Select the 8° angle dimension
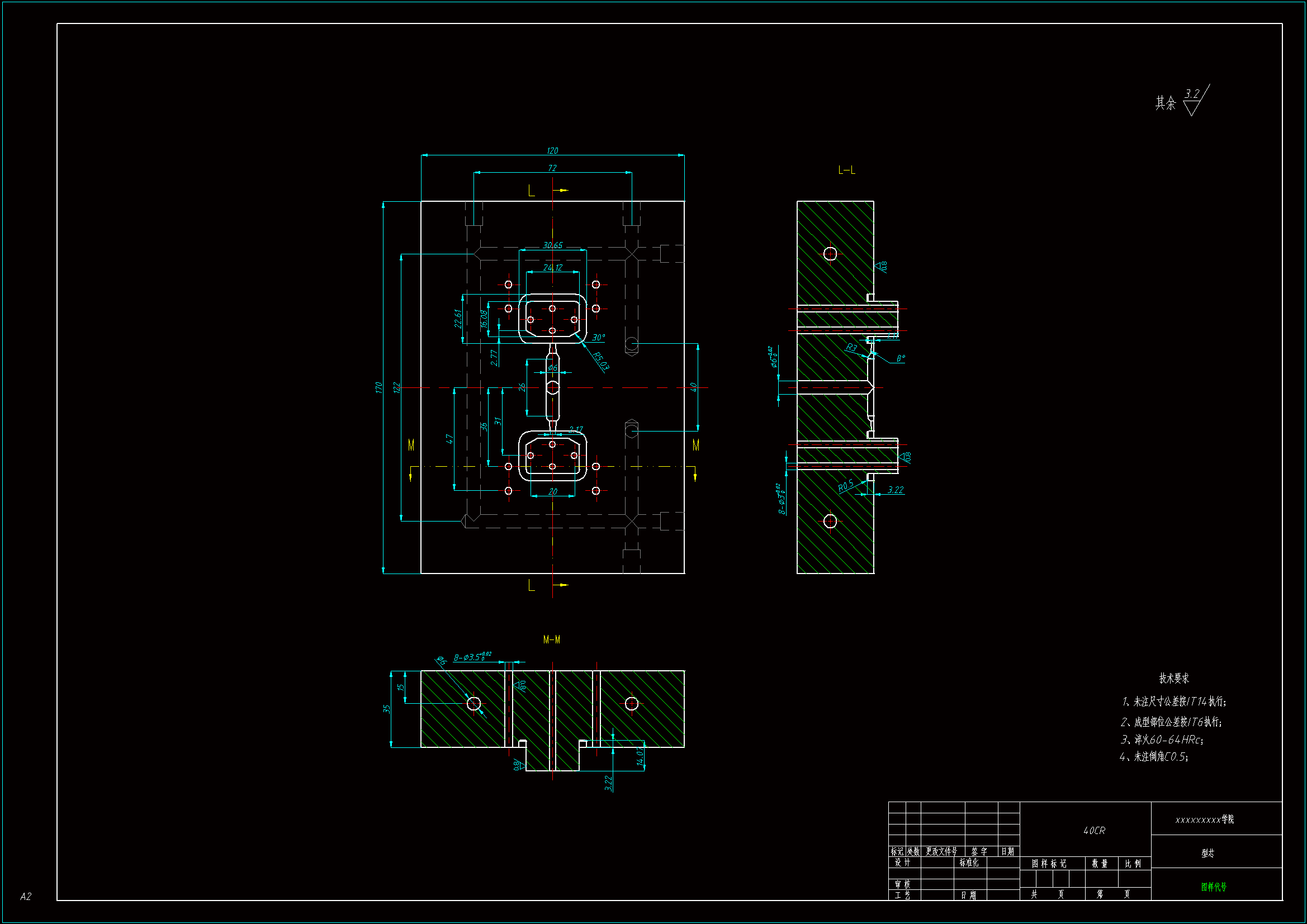 [x=901, y=359]
